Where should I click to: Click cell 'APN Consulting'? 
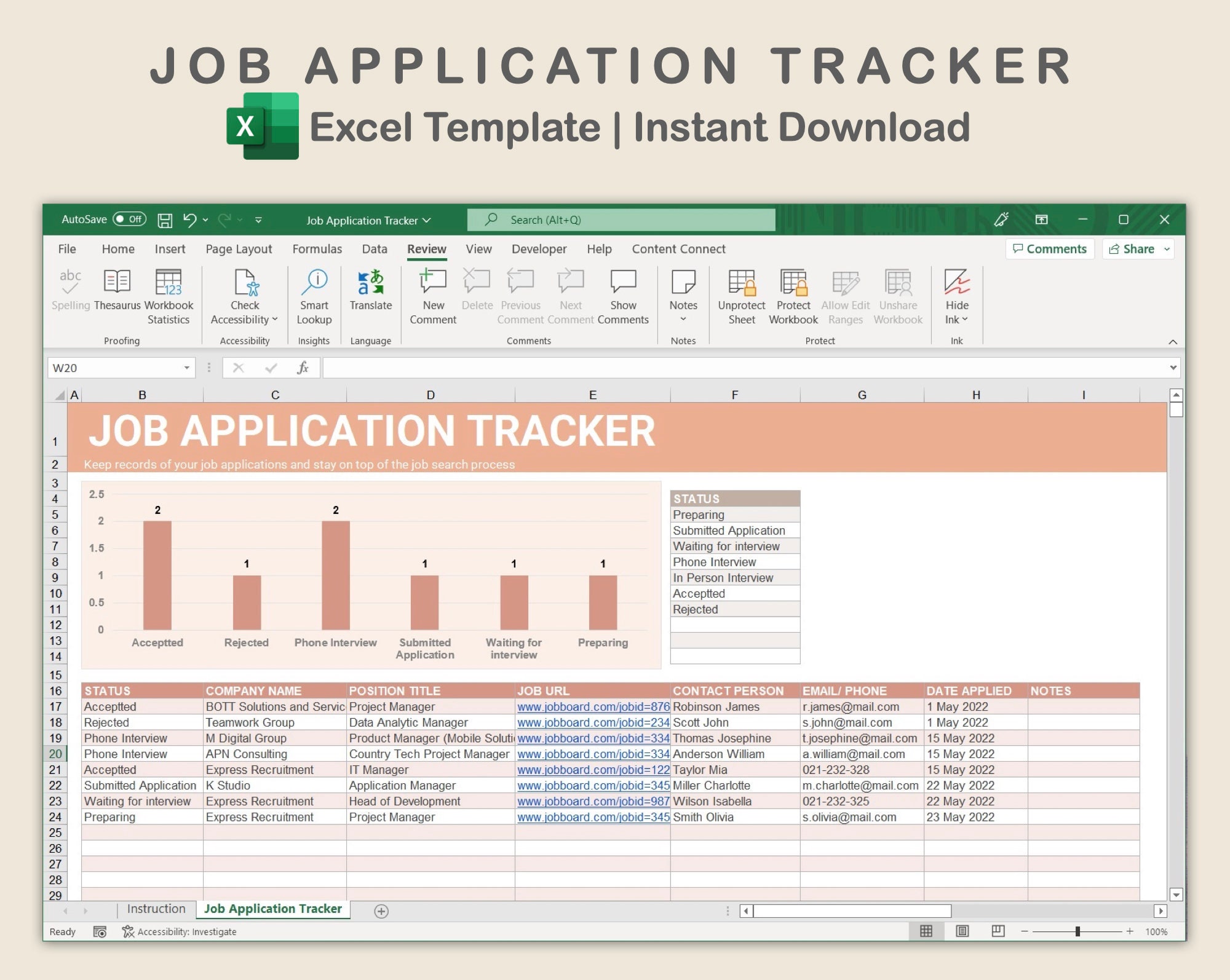274,754
